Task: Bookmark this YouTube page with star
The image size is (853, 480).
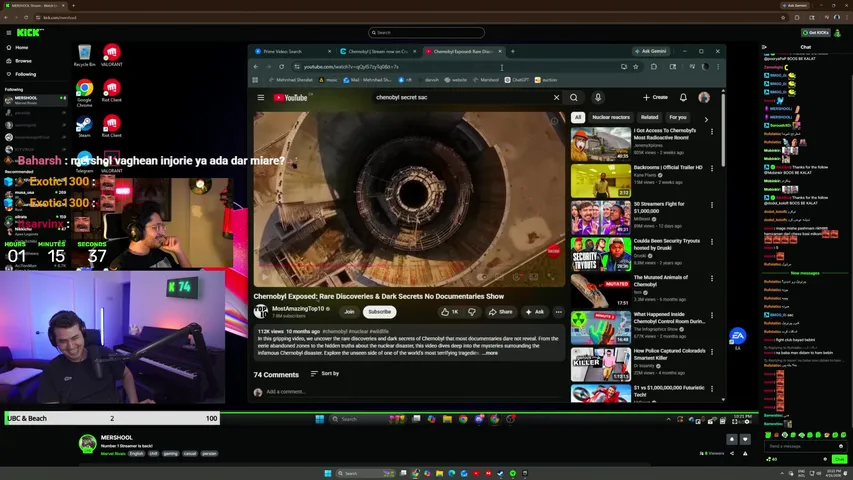Action: tap(635, 66)
